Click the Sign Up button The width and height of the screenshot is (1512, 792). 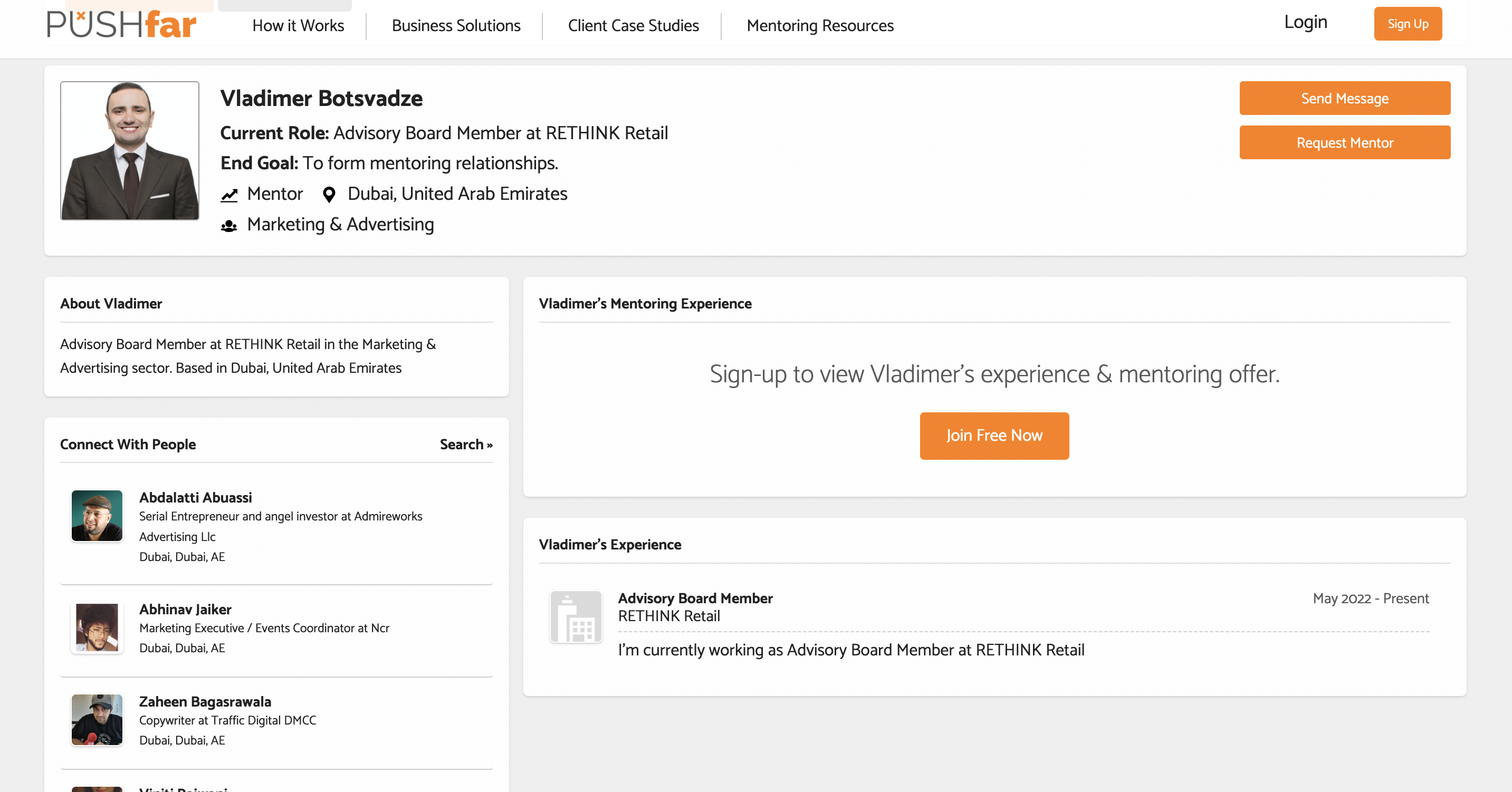pyautogui.click(x=1408, y=24)
